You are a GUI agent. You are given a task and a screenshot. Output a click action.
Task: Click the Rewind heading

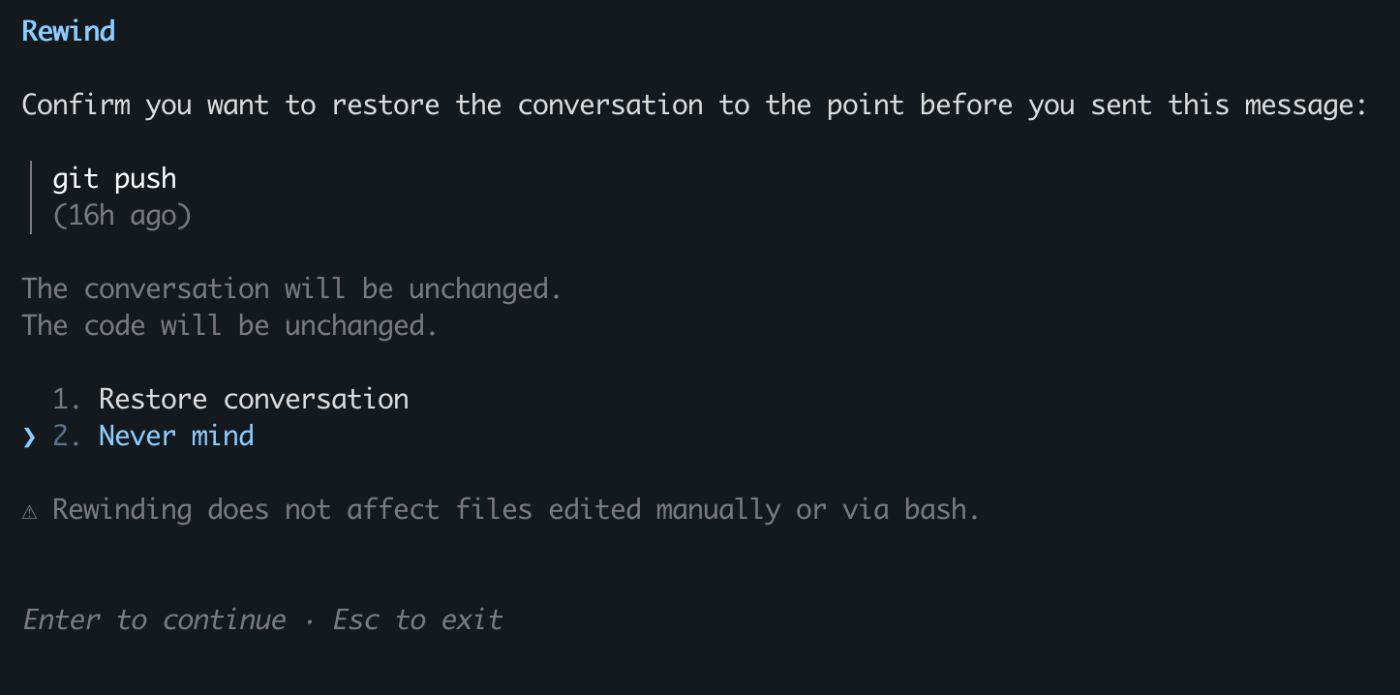68,31
